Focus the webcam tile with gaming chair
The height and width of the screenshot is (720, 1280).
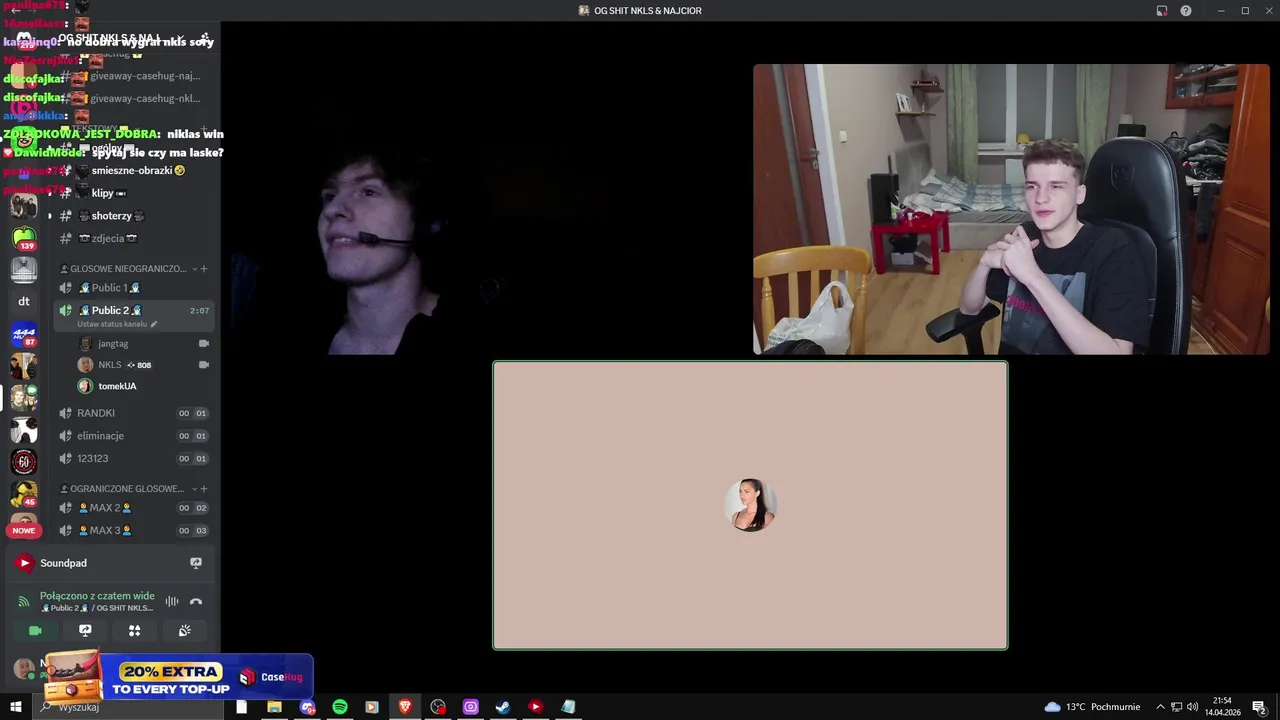tap(1011, 210)
